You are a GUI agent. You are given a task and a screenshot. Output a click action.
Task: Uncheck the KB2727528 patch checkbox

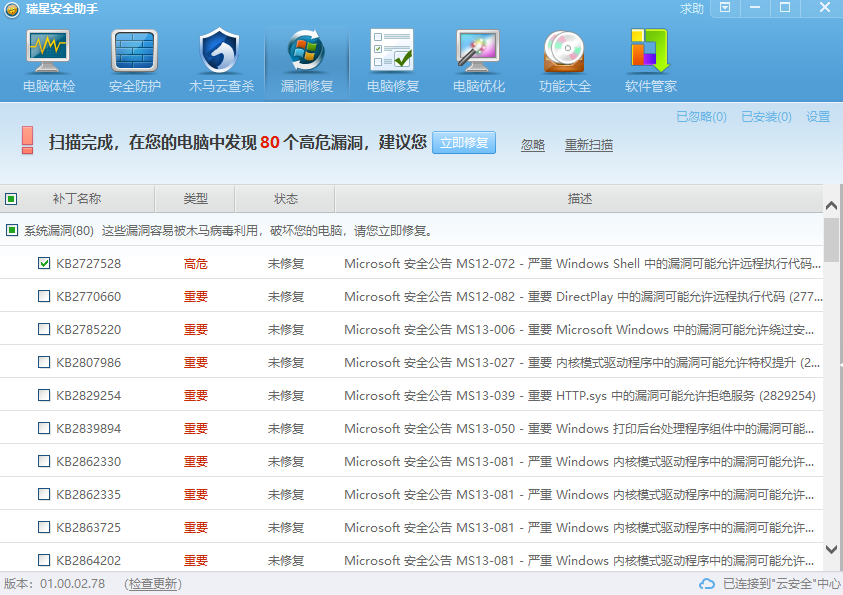click(x=44, y=264)
